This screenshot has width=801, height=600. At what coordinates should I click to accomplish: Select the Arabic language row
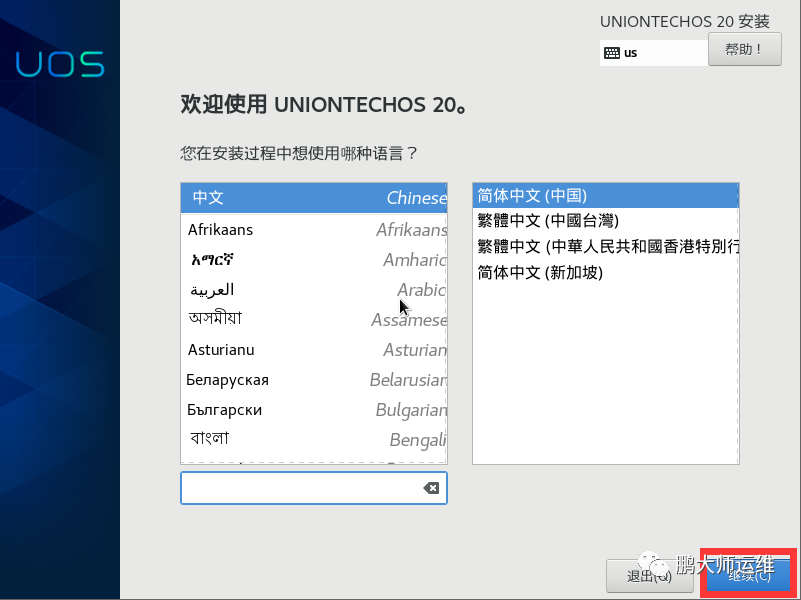pyautogui.click(x=314, y=290)
